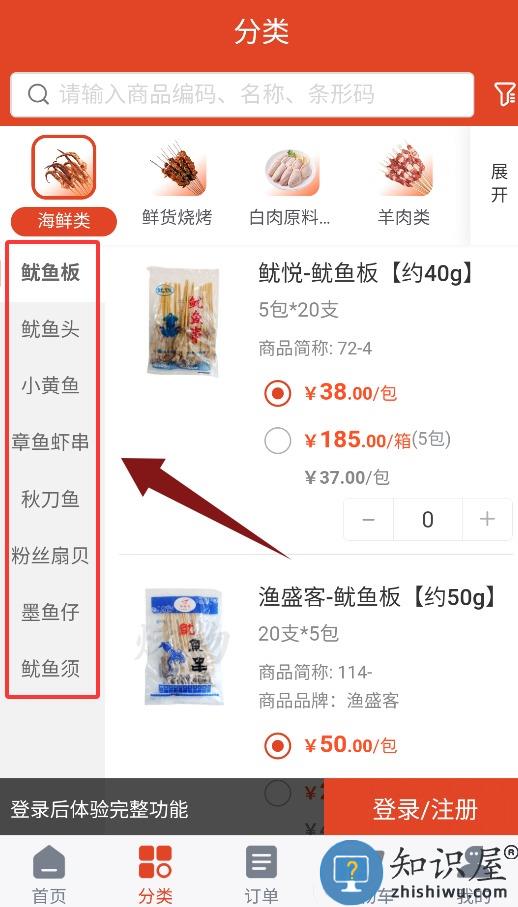
Task: Switch to 鱿鱼头 subcategory
Action: [51, 330]
